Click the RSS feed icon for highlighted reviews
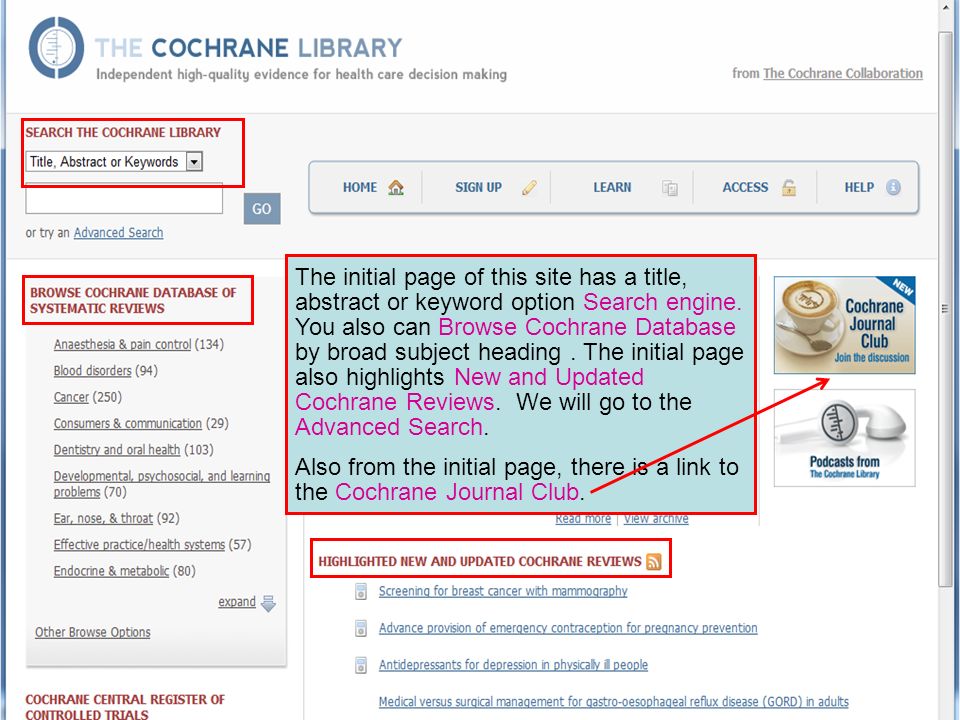The width and height of the screenshot is (960, 720). click(x=654, y=561)
